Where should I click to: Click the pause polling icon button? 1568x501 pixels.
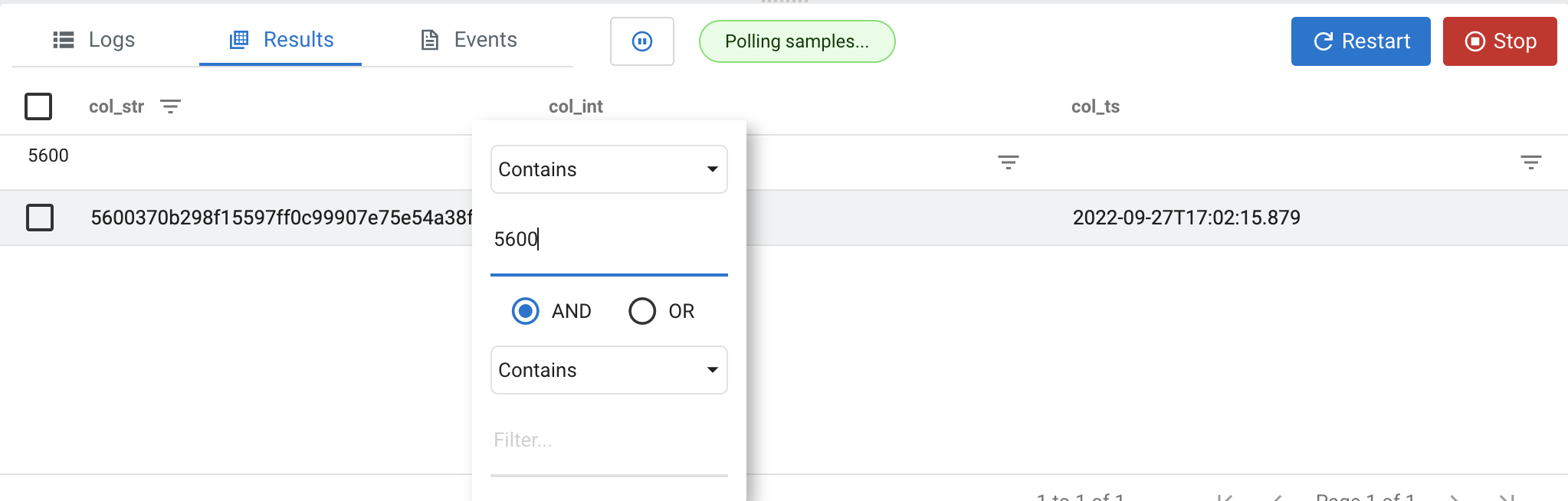coord(642,41)
